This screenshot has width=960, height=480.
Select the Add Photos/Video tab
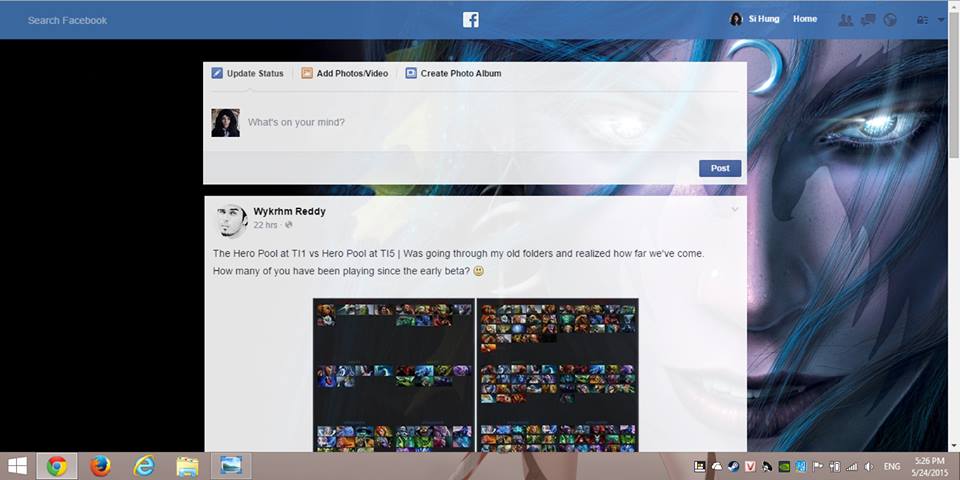click(345, 73)
